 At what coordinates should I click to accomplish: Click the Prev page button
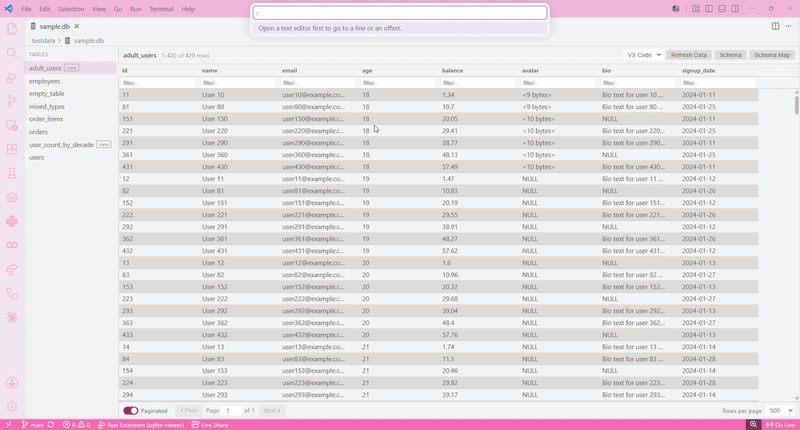point(189,411)
